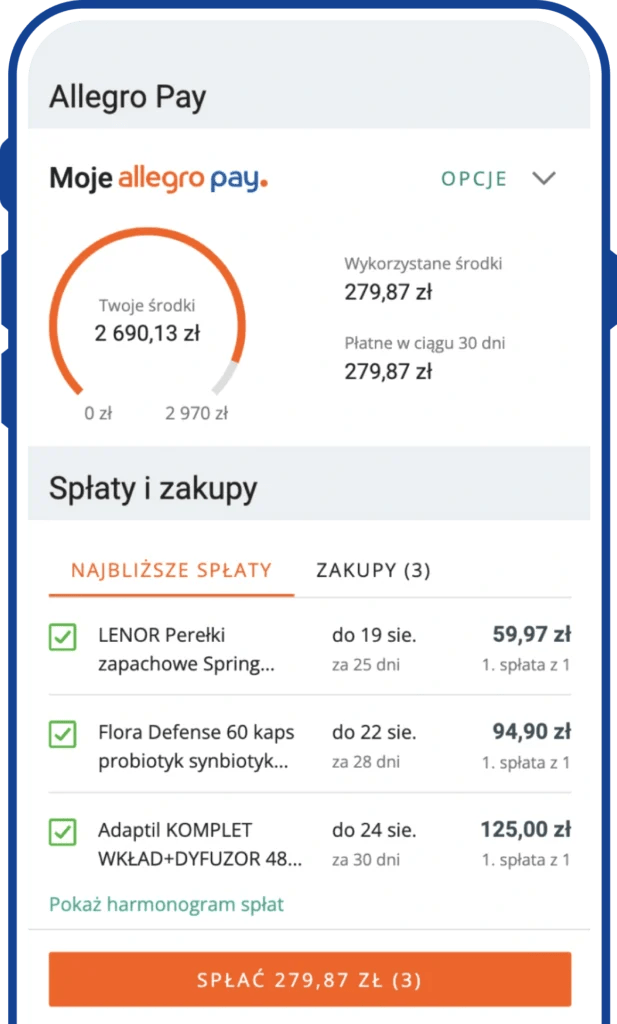
Task: Click the 59,97 zł payment amount
Action: coord(531,634)
